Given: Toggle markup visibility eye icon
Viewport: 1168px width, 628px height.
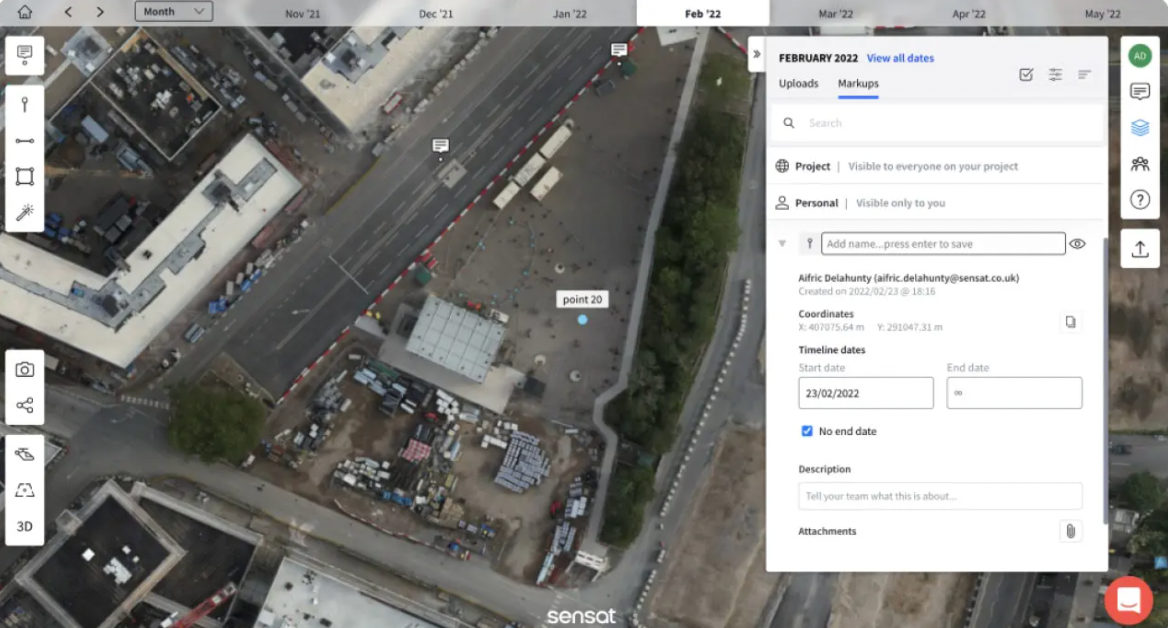Looking at the screenshot, I should coord(1077,244).
